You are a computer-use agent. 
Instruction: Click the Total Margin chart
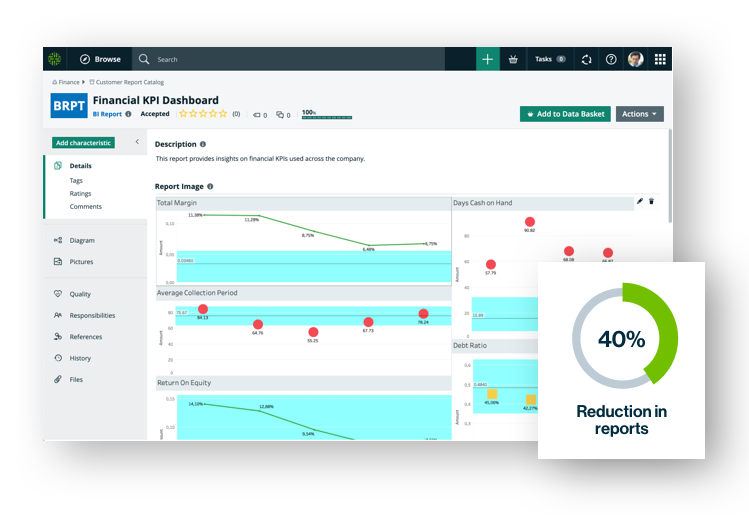304,241
